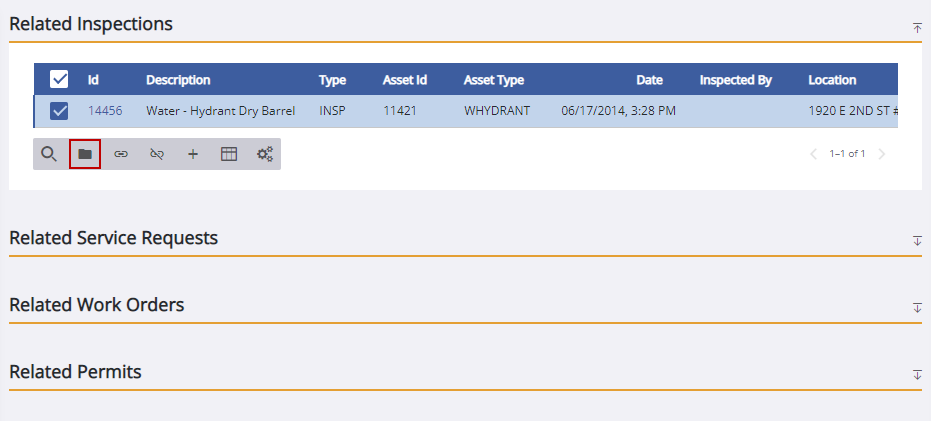Click the unlink broken chain icon
The height and width of the screenshot is (421, 931).
157,154
